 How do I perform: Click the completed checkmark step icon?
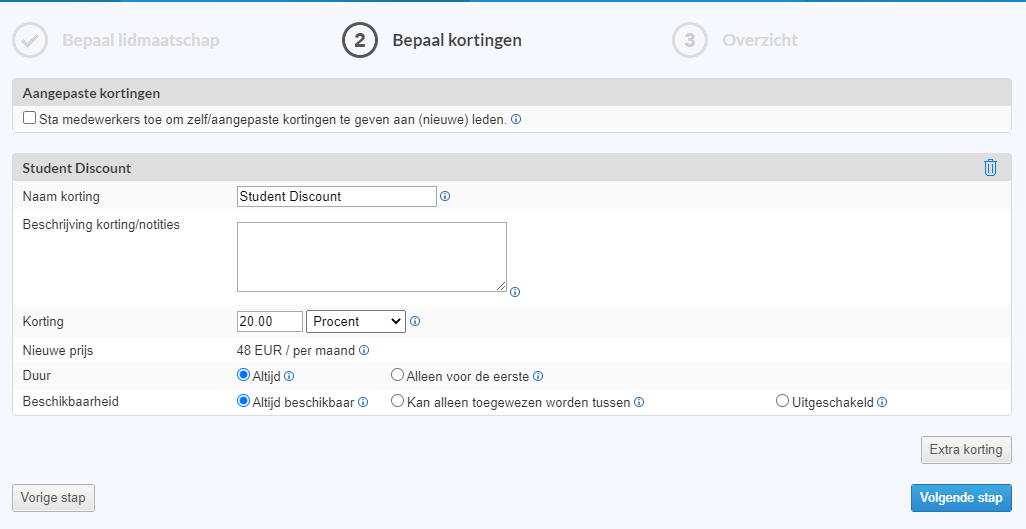coord(30,40)
